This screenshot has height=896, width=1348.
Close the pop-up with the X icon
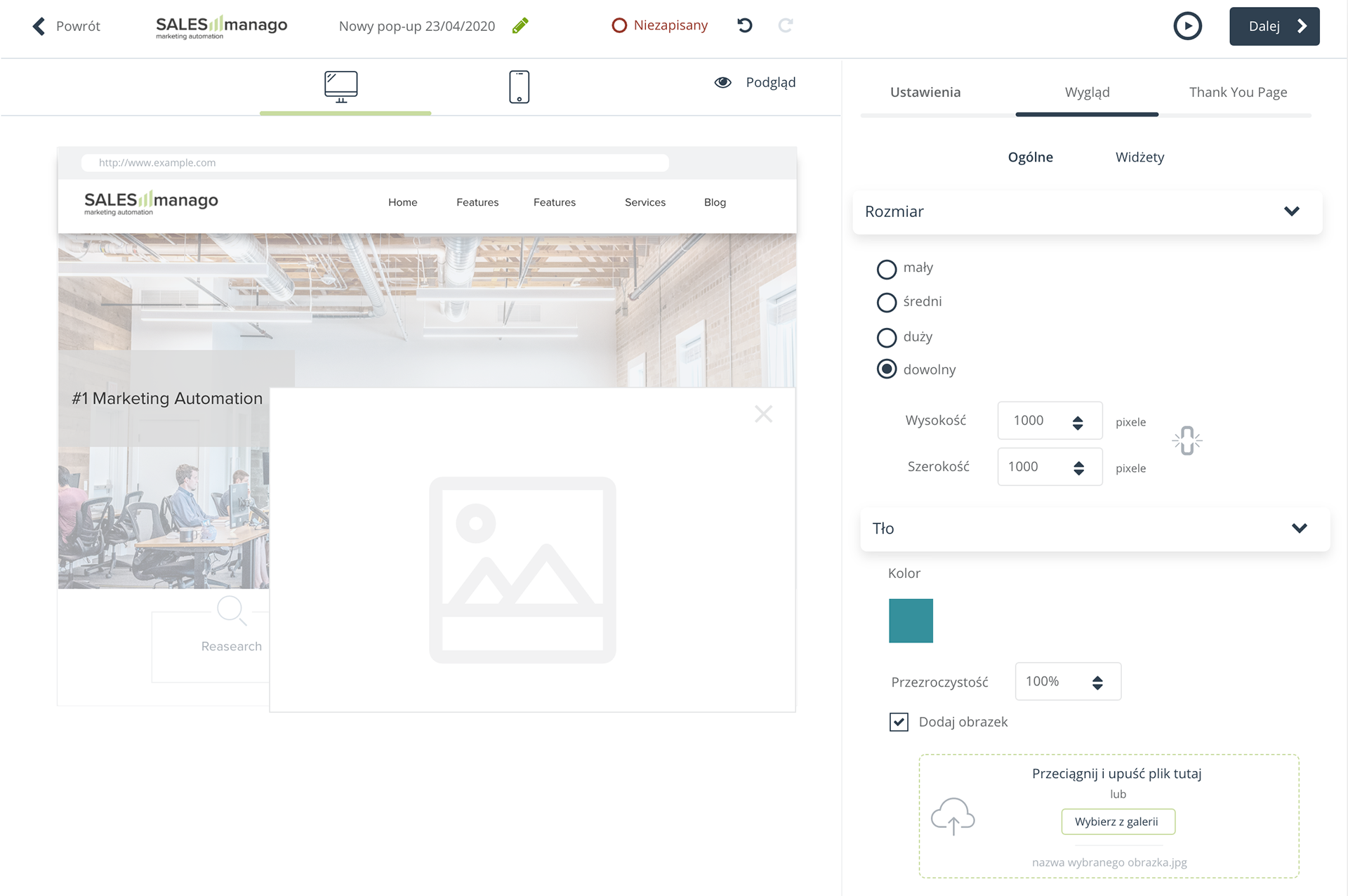click(763, 414)
